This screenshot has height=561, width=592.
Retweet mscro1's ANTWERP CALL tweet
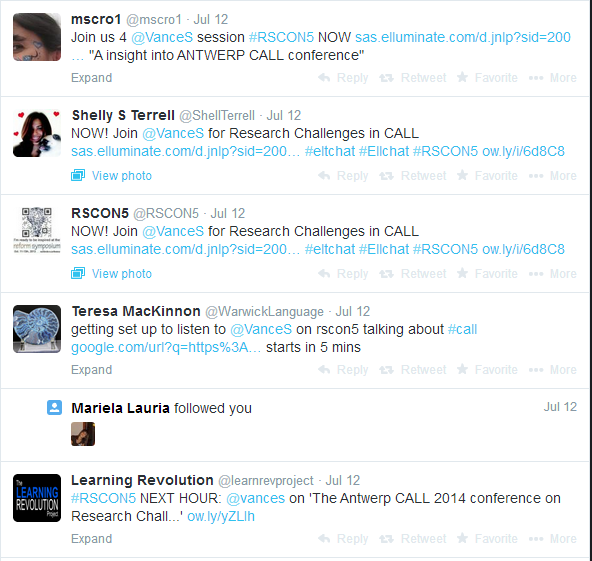coord(413,78)
